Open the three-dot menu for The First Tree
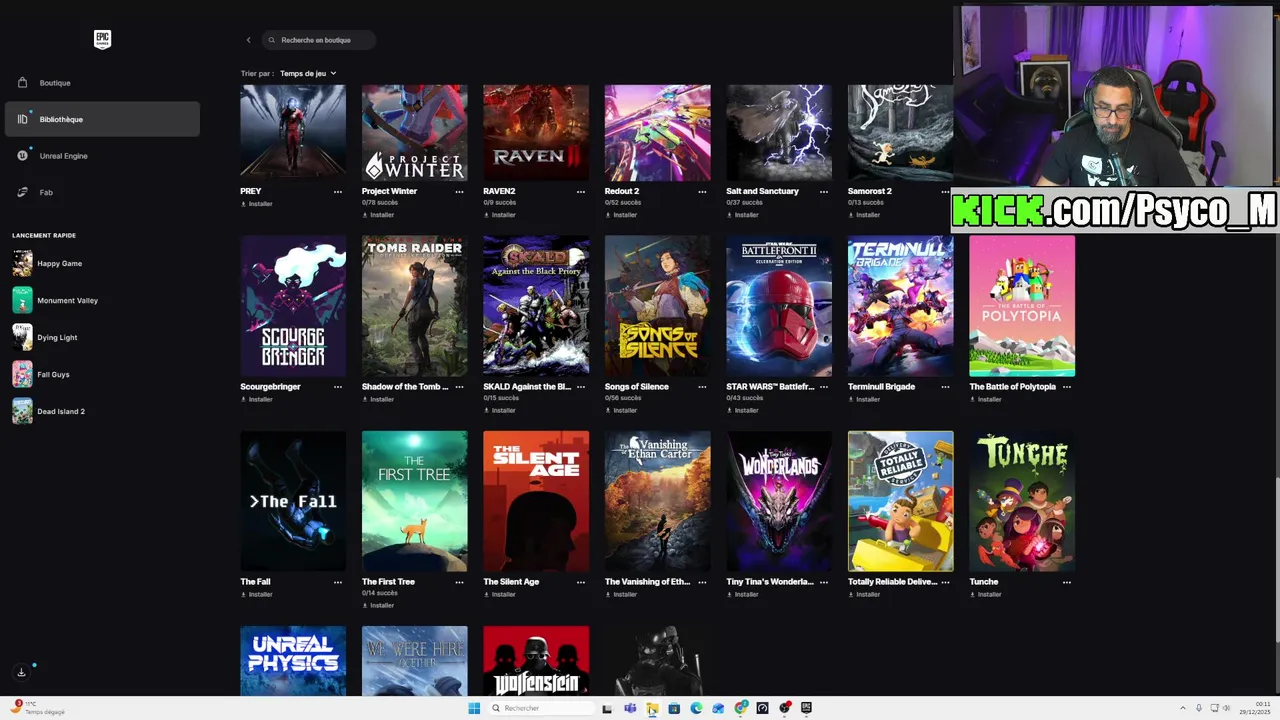Image resolution: width=1280 pixels, height=720 pixels. (x=459, y=582)
